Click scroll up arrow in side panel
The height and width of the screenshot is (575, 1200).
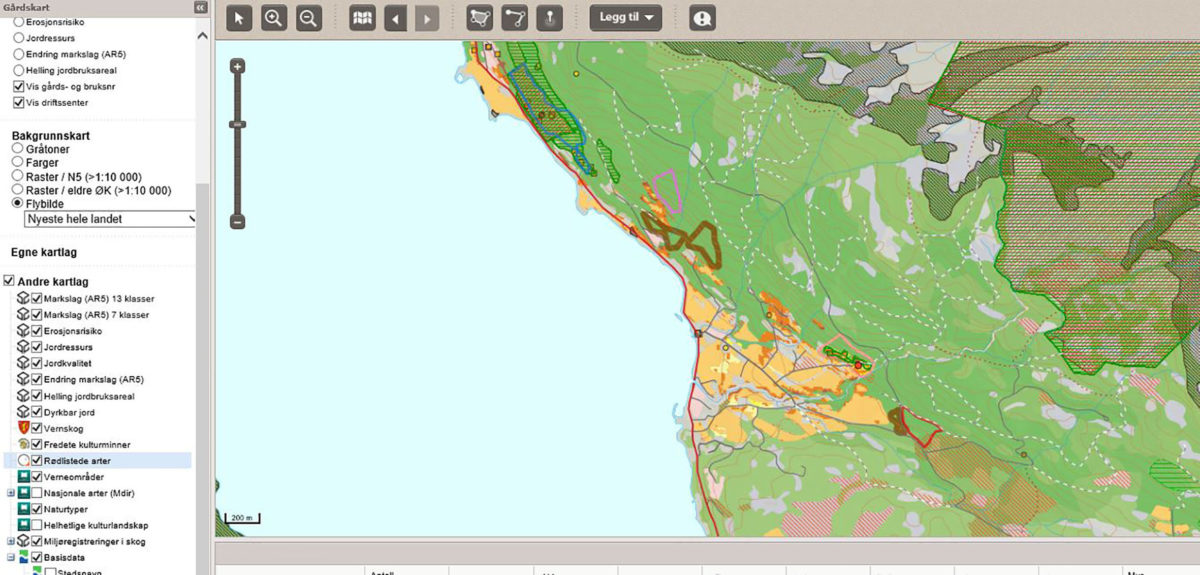pyautogui.click(x=203, y=35)
